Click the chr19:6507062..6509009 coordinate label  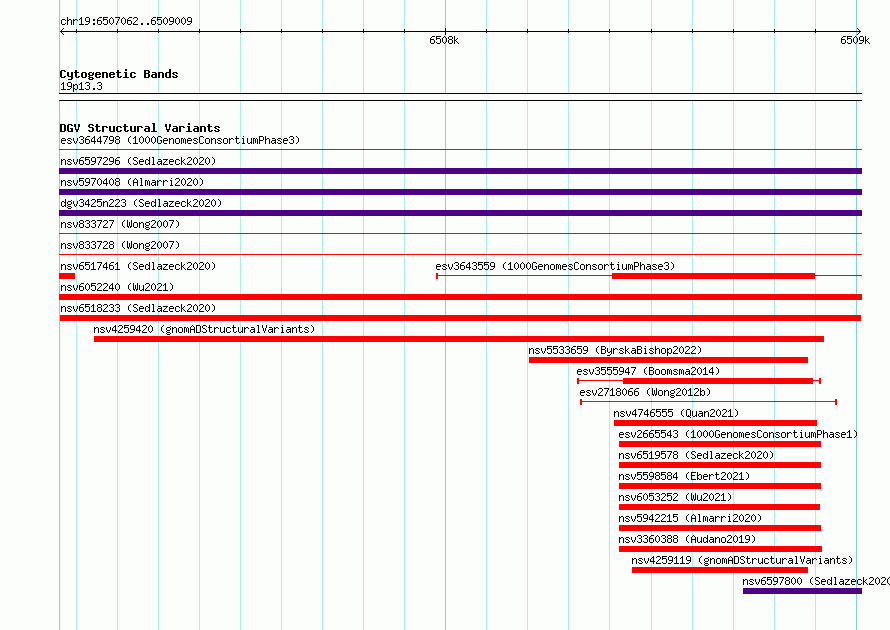coord(126,21)
